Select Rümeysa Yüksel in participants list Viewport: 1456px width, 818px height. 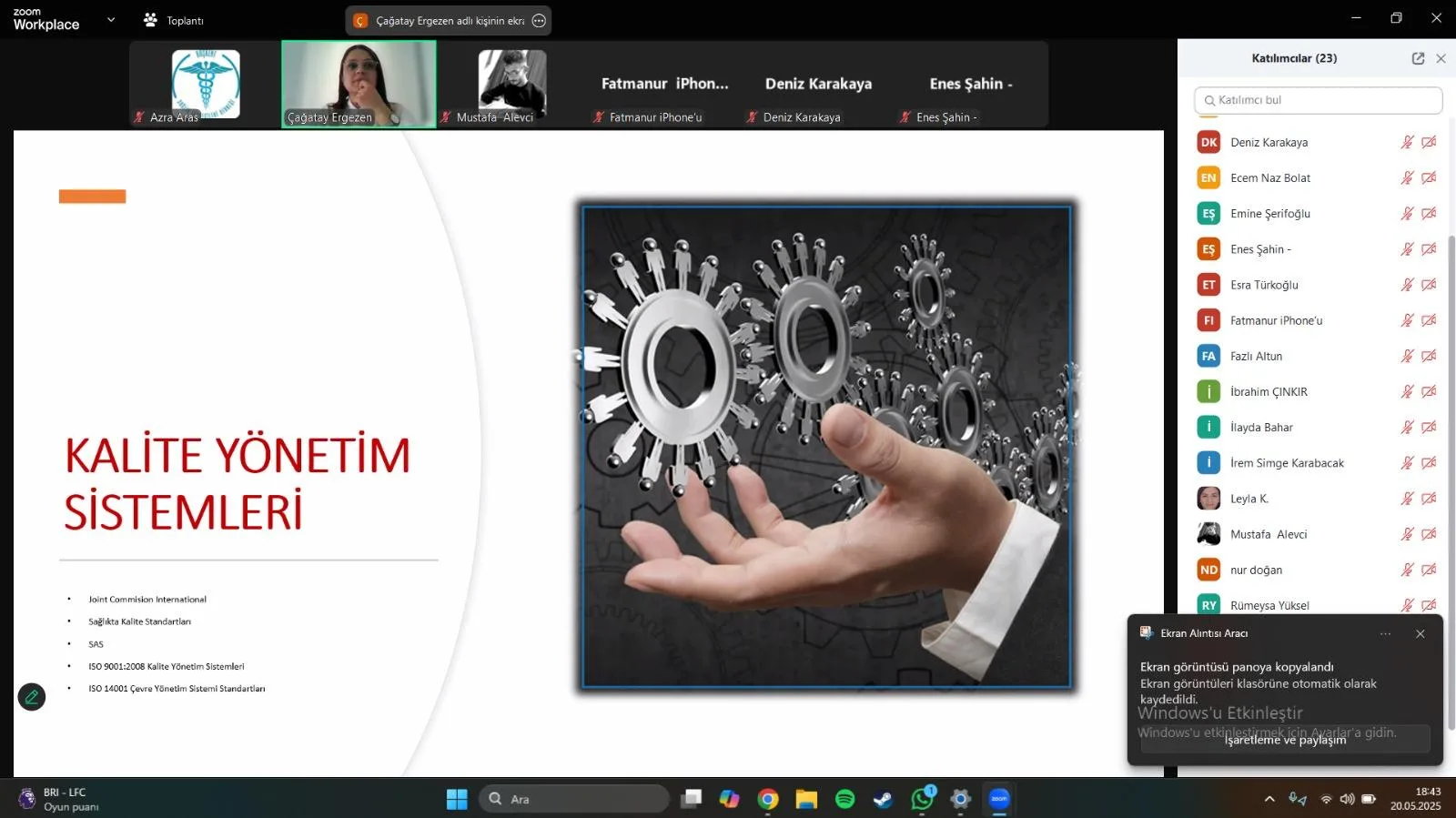coord(1318,605)
